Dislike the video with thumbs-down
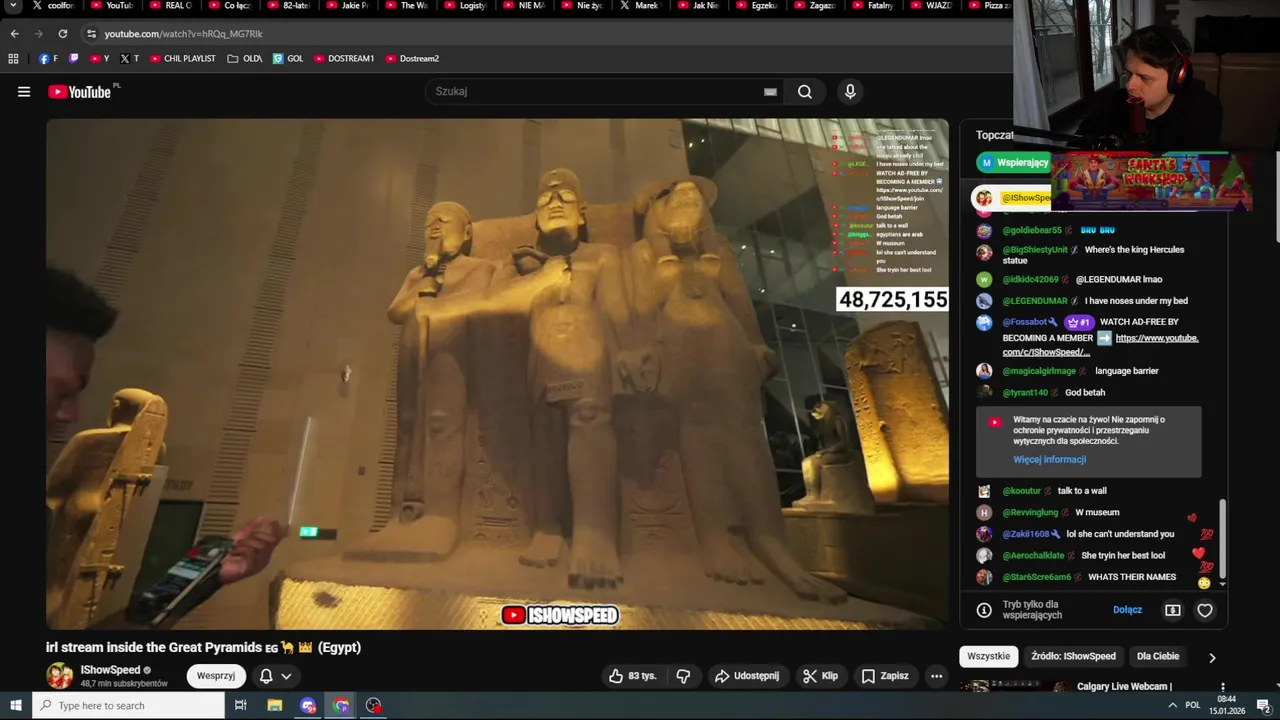 tap(683, 676)
